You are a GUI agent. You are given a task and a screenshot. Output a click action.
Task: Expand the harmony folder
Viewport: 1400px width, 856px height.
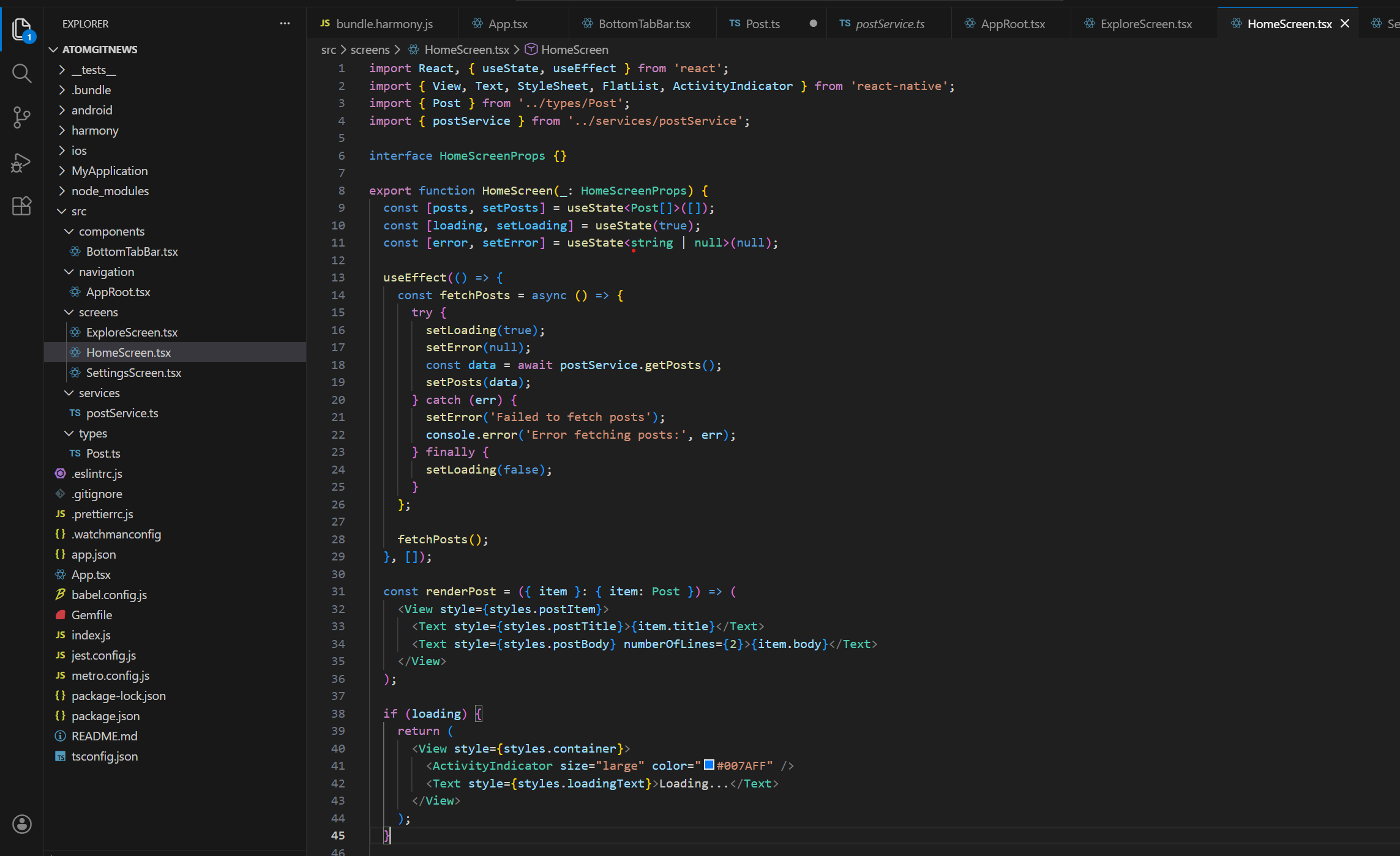tap(62, 130)
